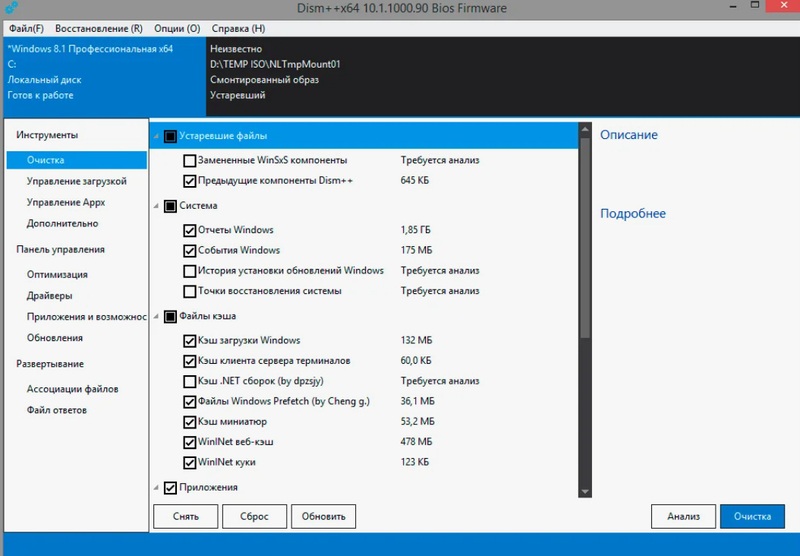Check the Кэш .NET сборок option

click(x=190, y=381)
